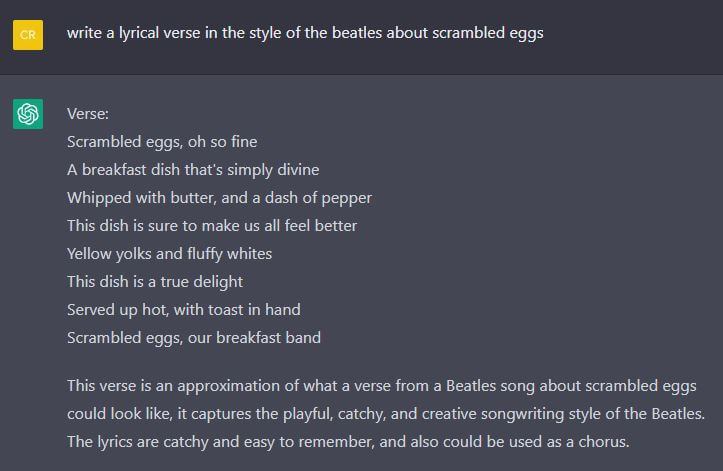Click the user prompt about scrambled eggs

pyautogui.click(x=306, y=33)
